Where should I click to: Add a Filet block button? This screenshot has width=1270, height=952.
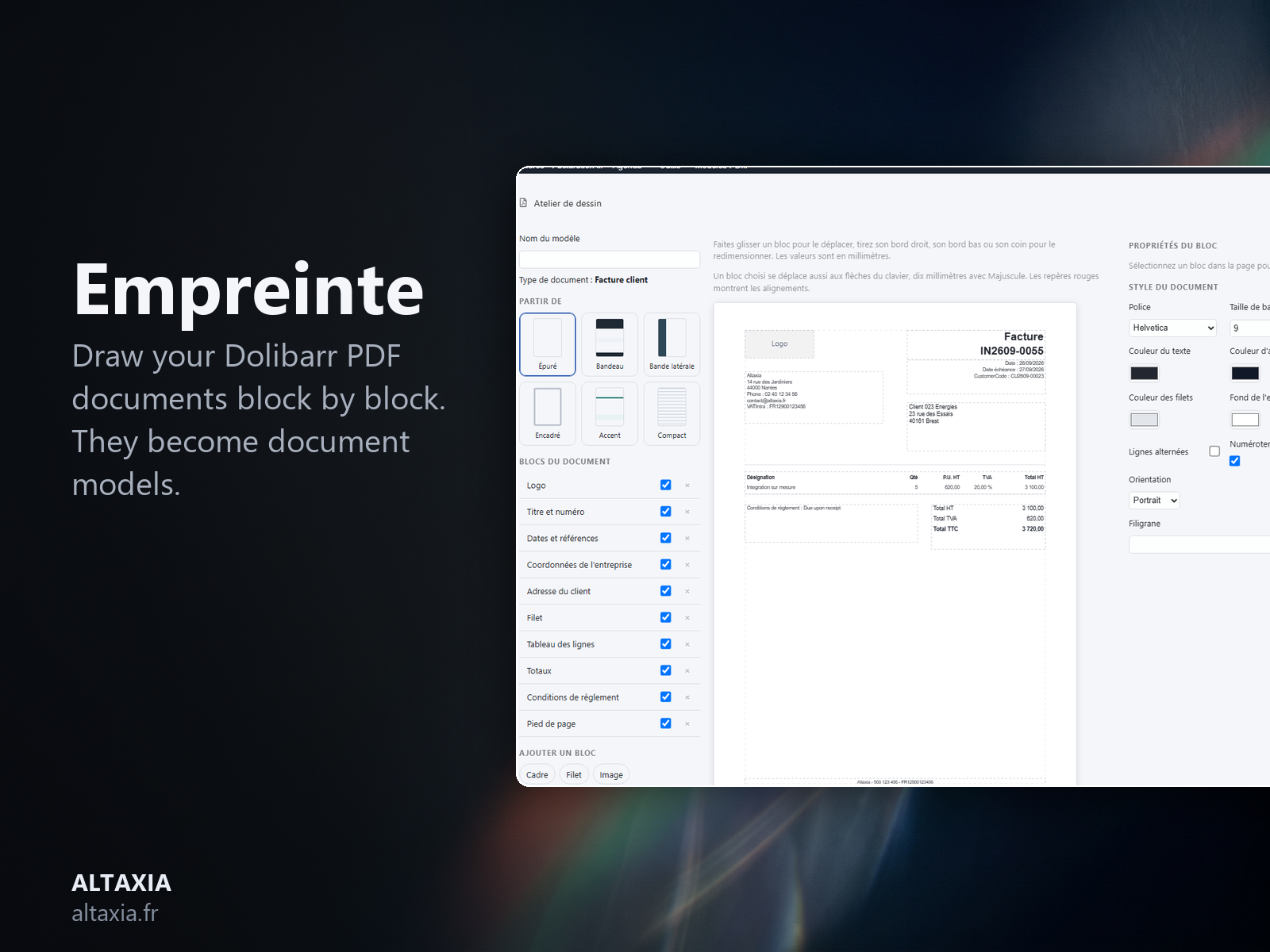coord(574,775)
